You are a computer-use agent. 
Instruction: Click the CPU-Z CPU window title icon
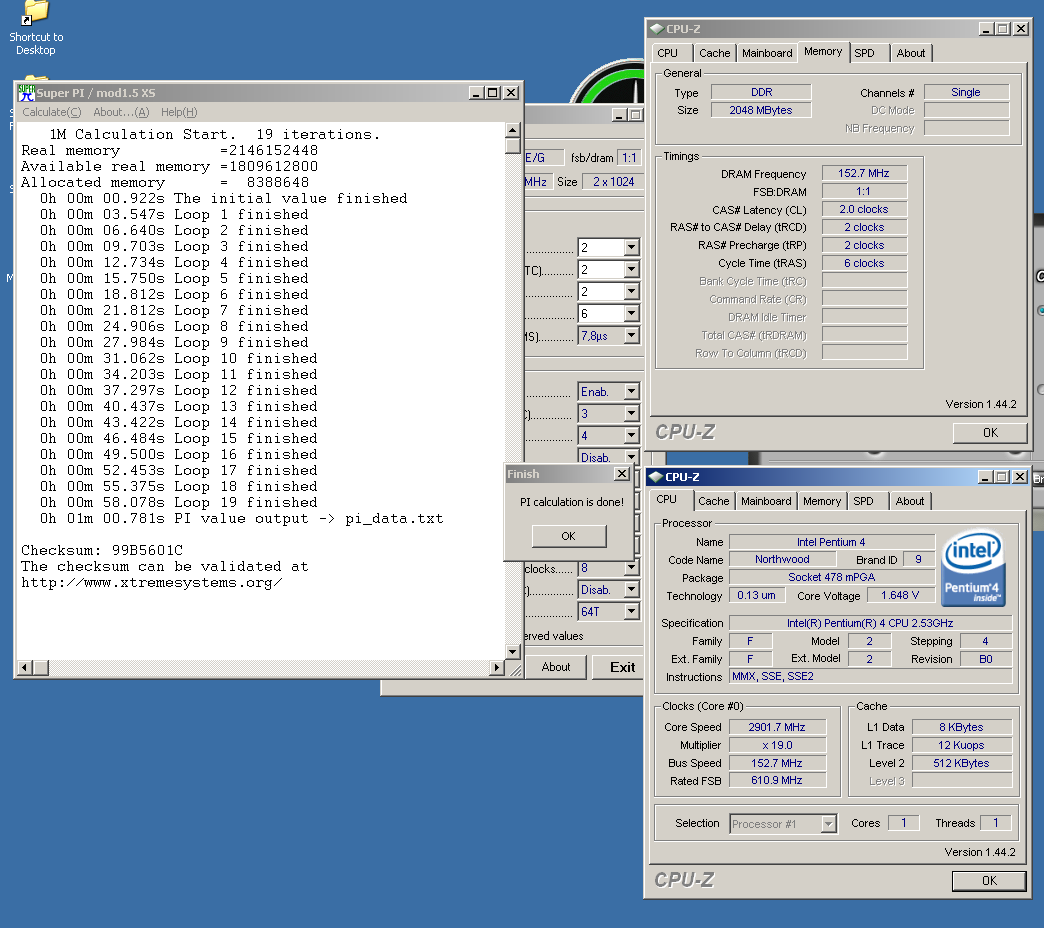point(656,477)
